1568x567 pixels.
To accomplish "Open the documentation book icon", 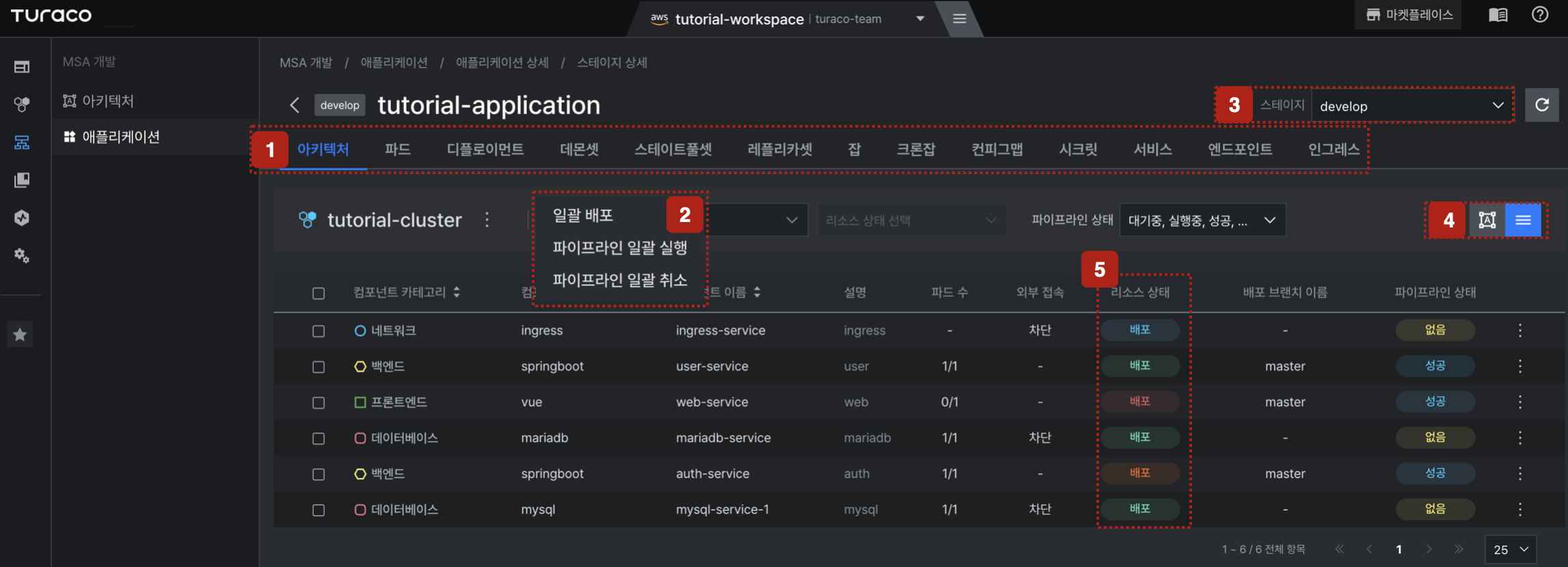I will (1498, 15).
